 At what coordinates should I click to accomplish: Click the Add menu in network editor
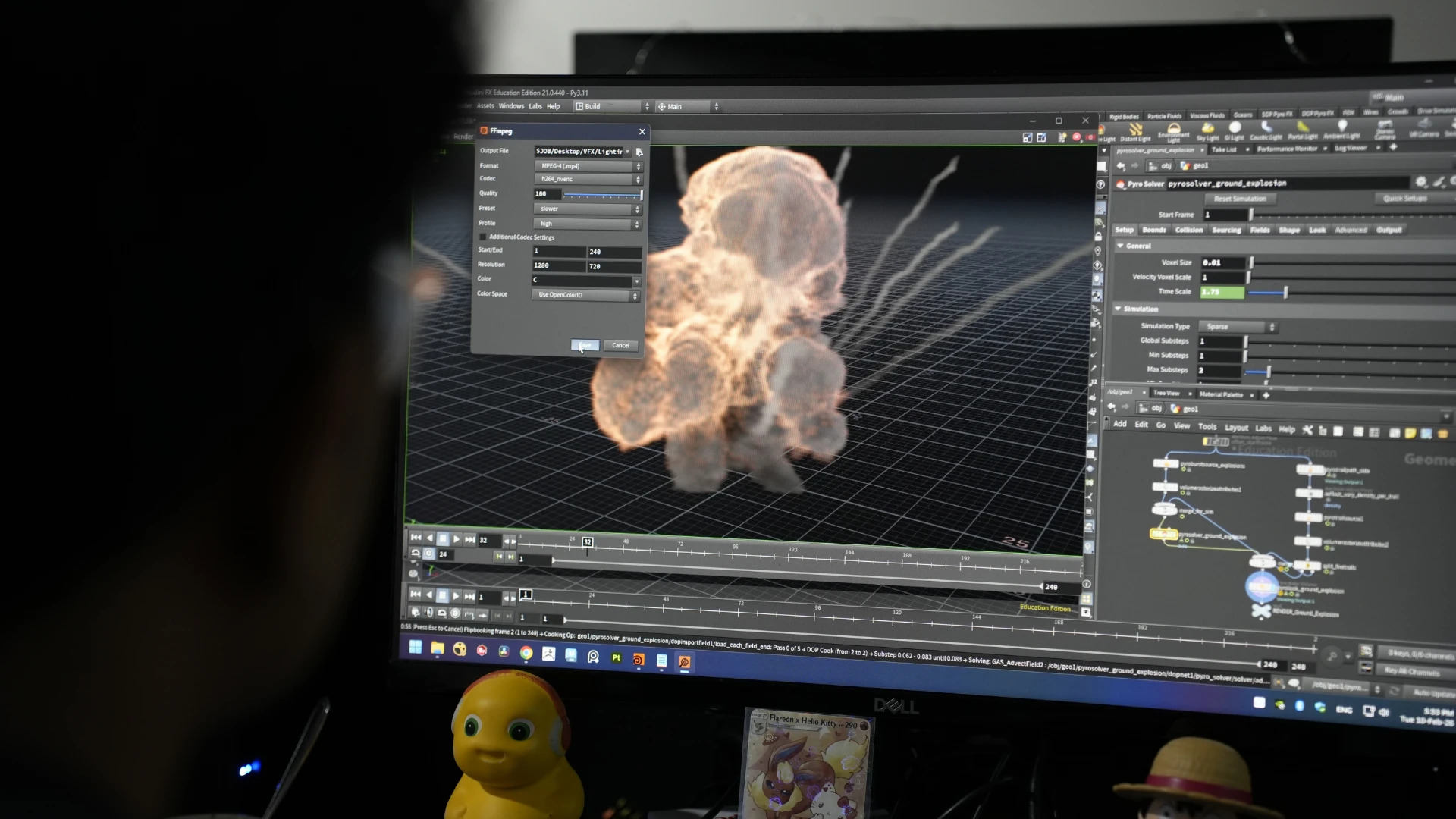click(1120, 425)
